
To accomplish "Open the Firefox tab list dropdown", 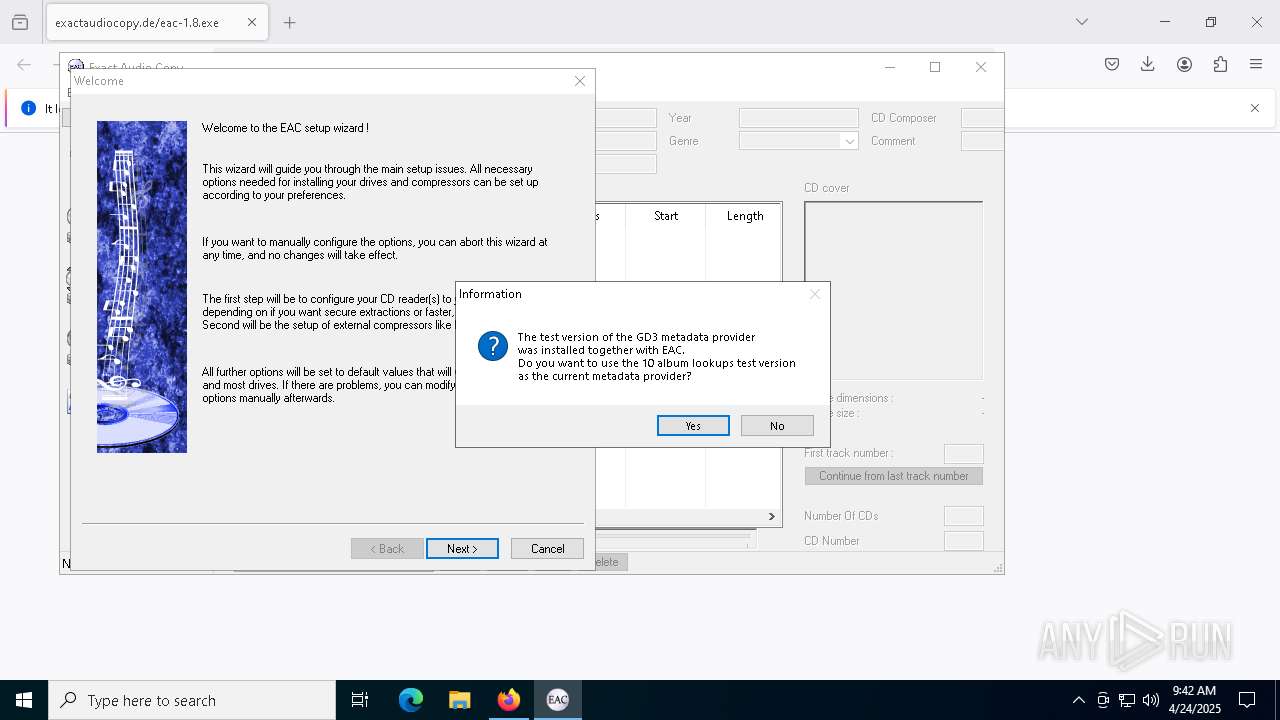I will point(1081,22).
